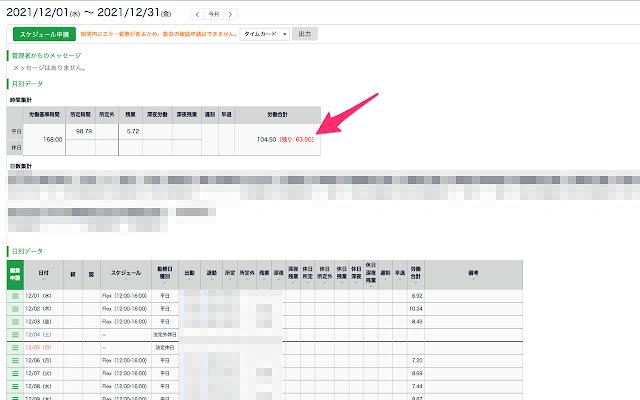Screen dimensions: 640x400
Task: Click the green 編集申請 header cell
Action: pyautogui.click(x=15, y=274)
